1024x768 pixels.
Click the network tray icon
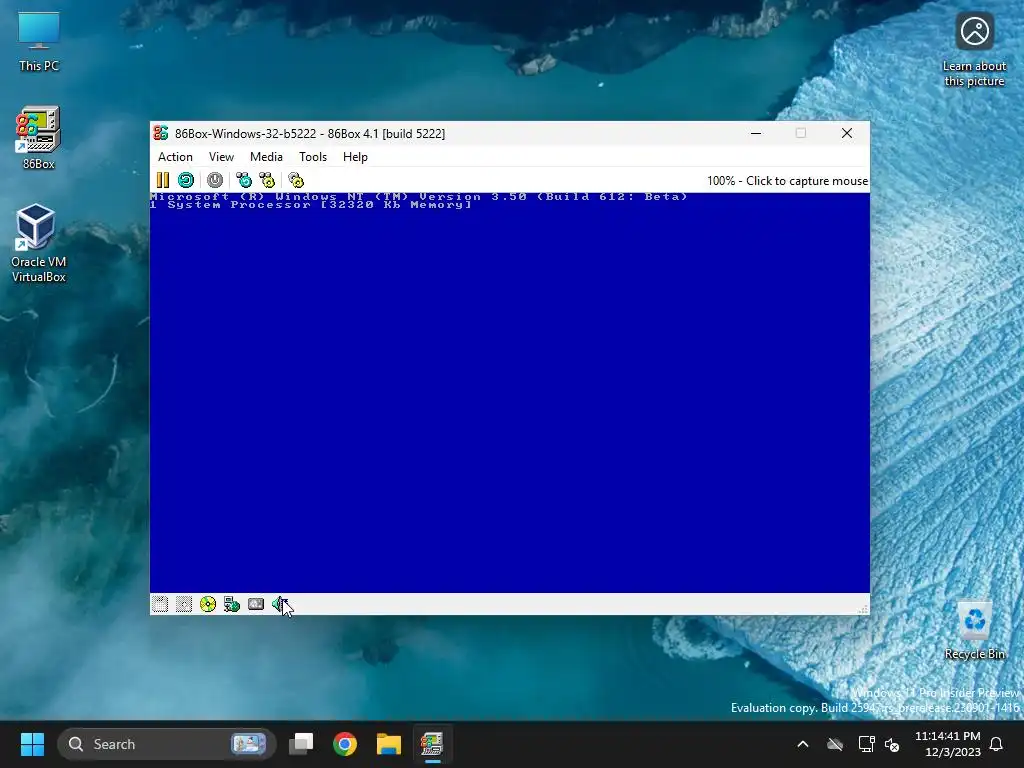[x=867, y=744]
